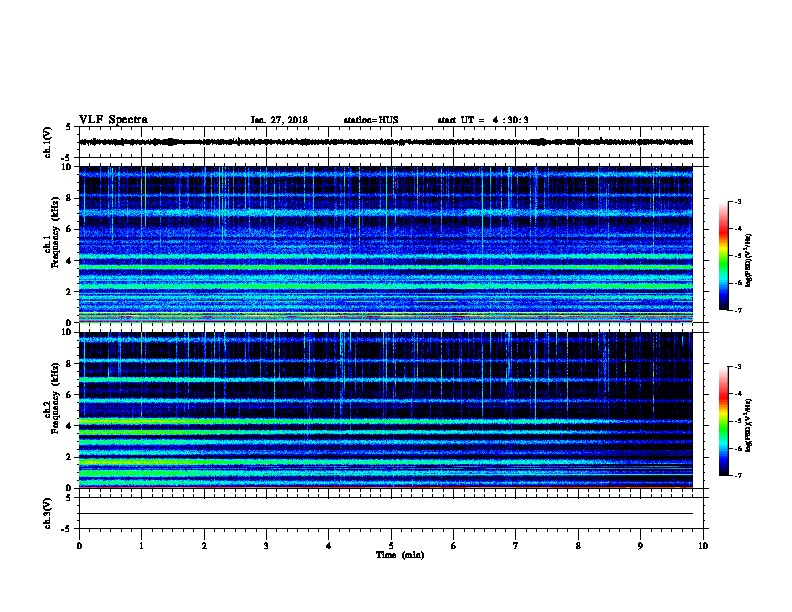Screen dimensions: 792x612
Task: Click the 'ch.1(V)' waveform axis label
Action: [47, 142]
